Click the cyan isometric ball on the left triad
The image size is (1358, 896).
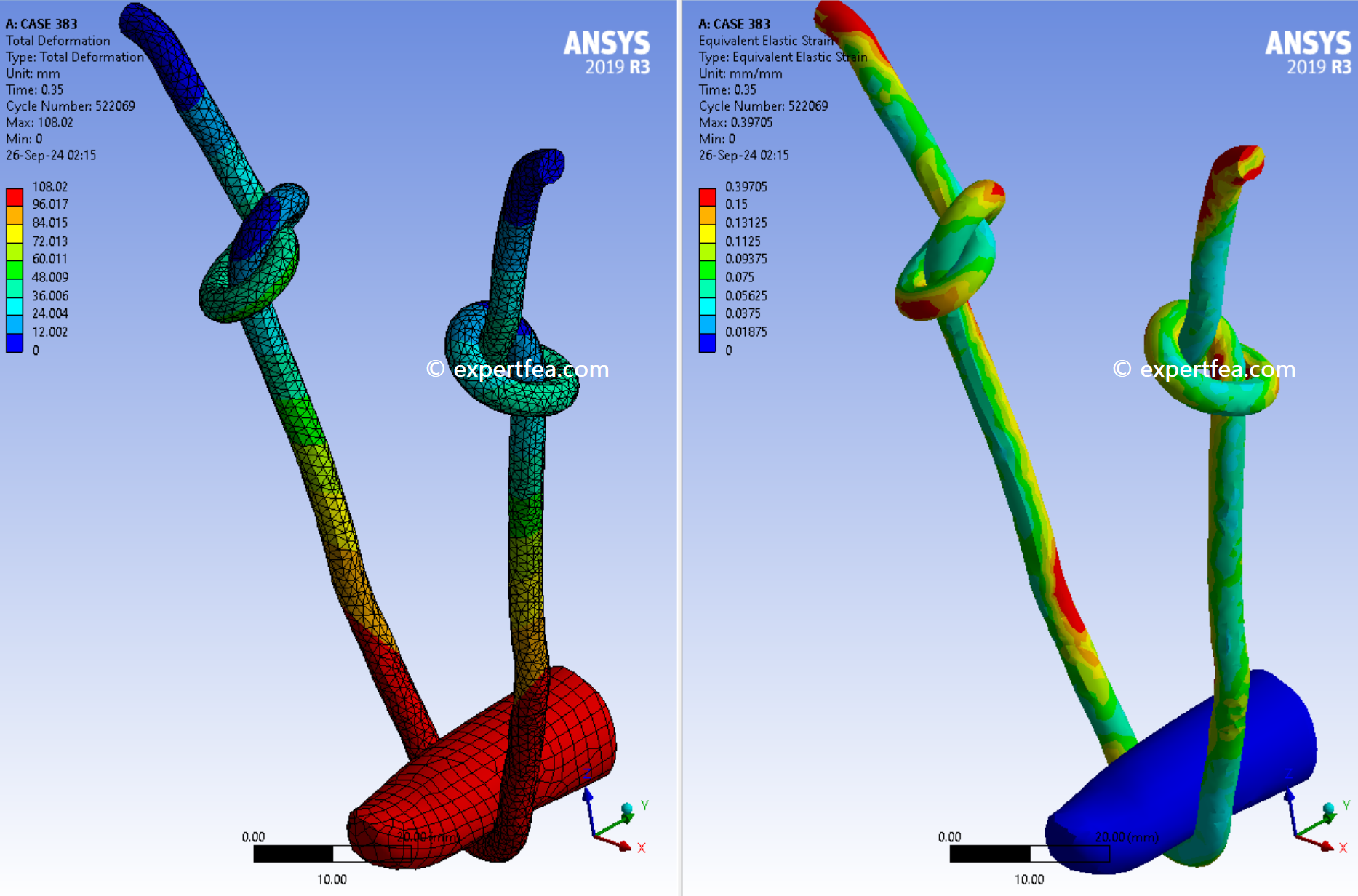click(627, 809)
